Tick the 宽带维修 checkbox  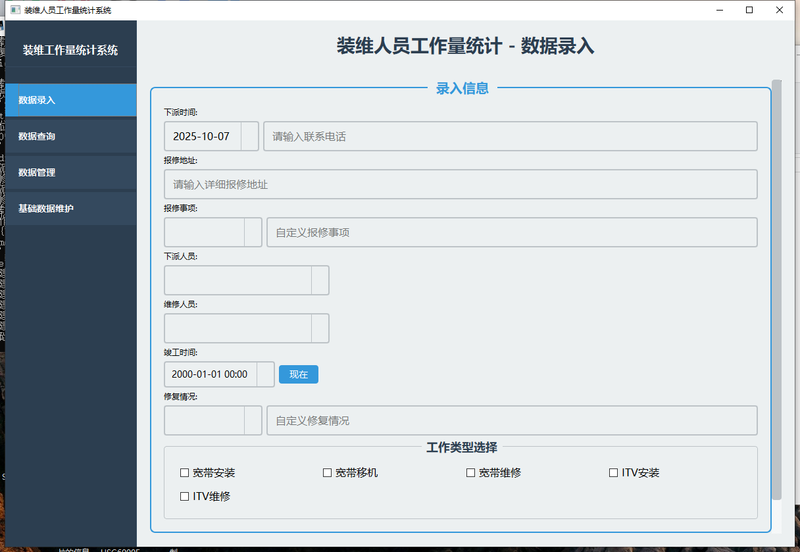click(471, 473)
